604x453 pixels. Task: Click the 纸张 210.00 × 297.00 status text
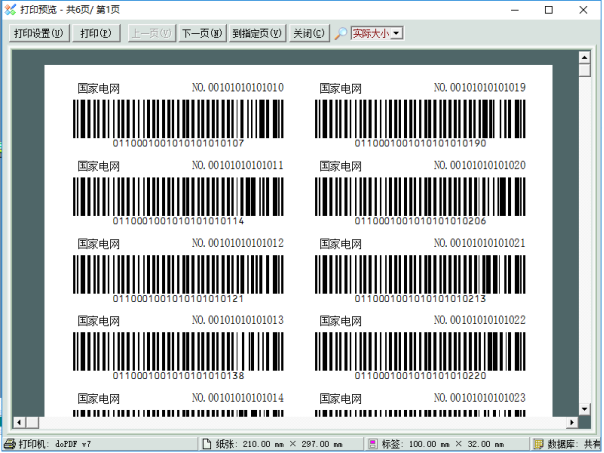(279, 444)
